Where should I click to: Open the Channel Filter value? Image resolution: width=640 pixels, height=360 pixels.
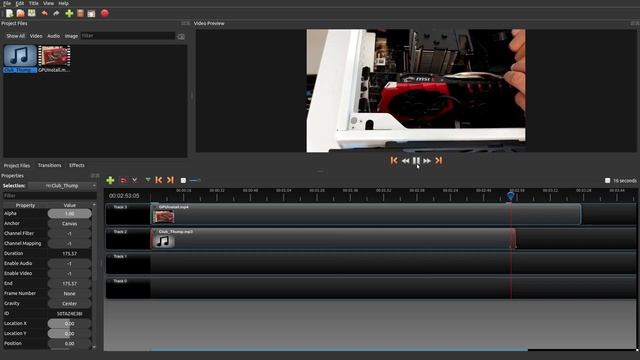point(69,233)
